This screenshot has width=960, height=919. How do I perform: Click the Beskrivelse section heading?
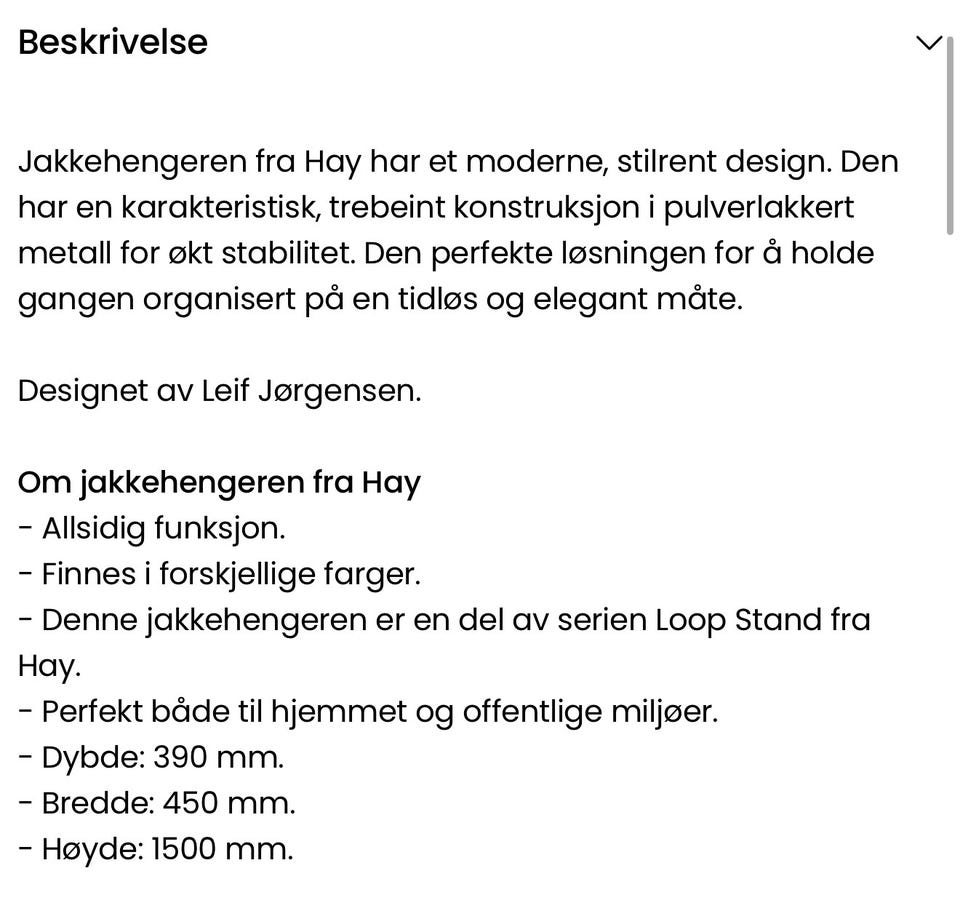(113, 42)
